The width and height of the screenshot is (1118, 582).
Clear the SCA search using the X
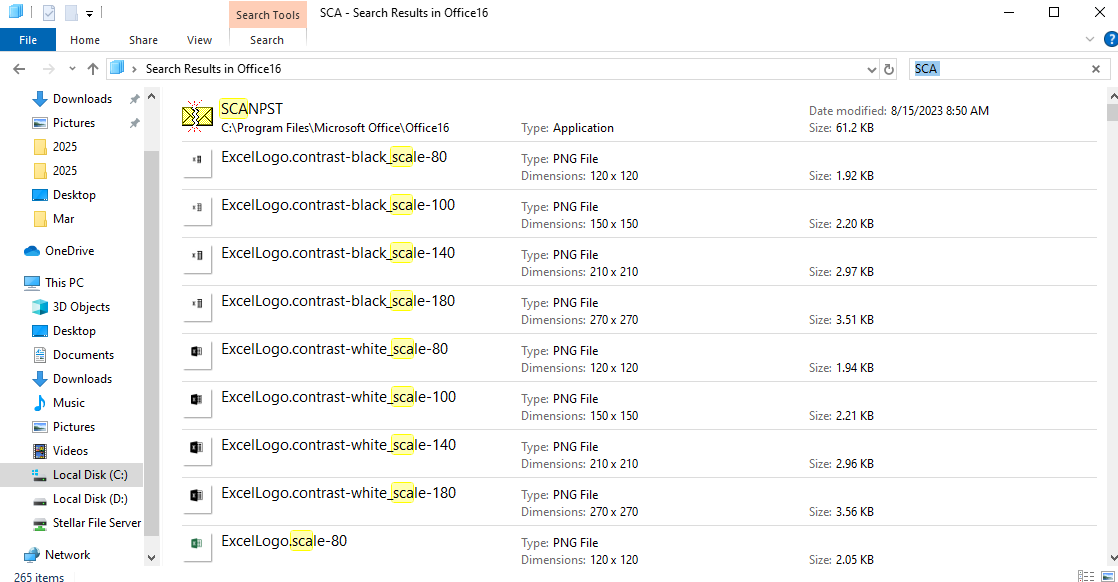coord(1097,68)
